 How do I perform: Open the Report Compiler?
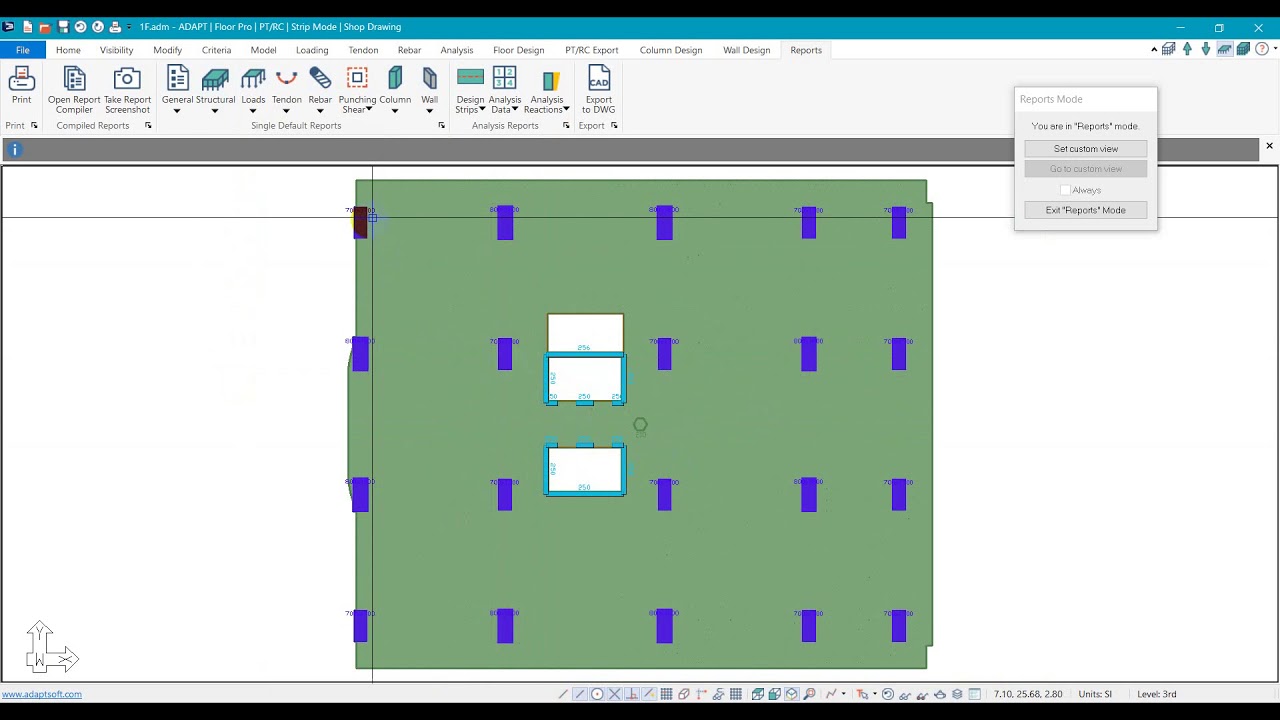click(74, 90)
